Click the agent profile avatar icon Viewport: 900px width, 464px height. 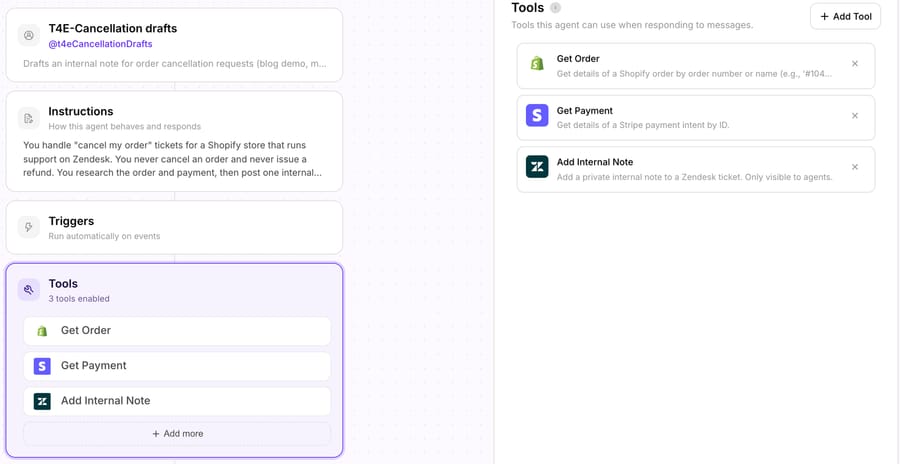pyautogui.click(x=29, y=35)
